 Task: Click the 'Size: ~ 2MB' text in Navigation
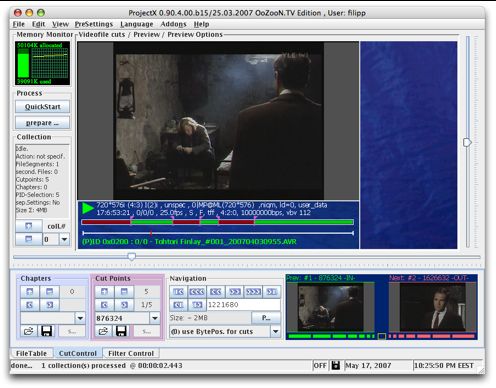click(x=189, y=318)
